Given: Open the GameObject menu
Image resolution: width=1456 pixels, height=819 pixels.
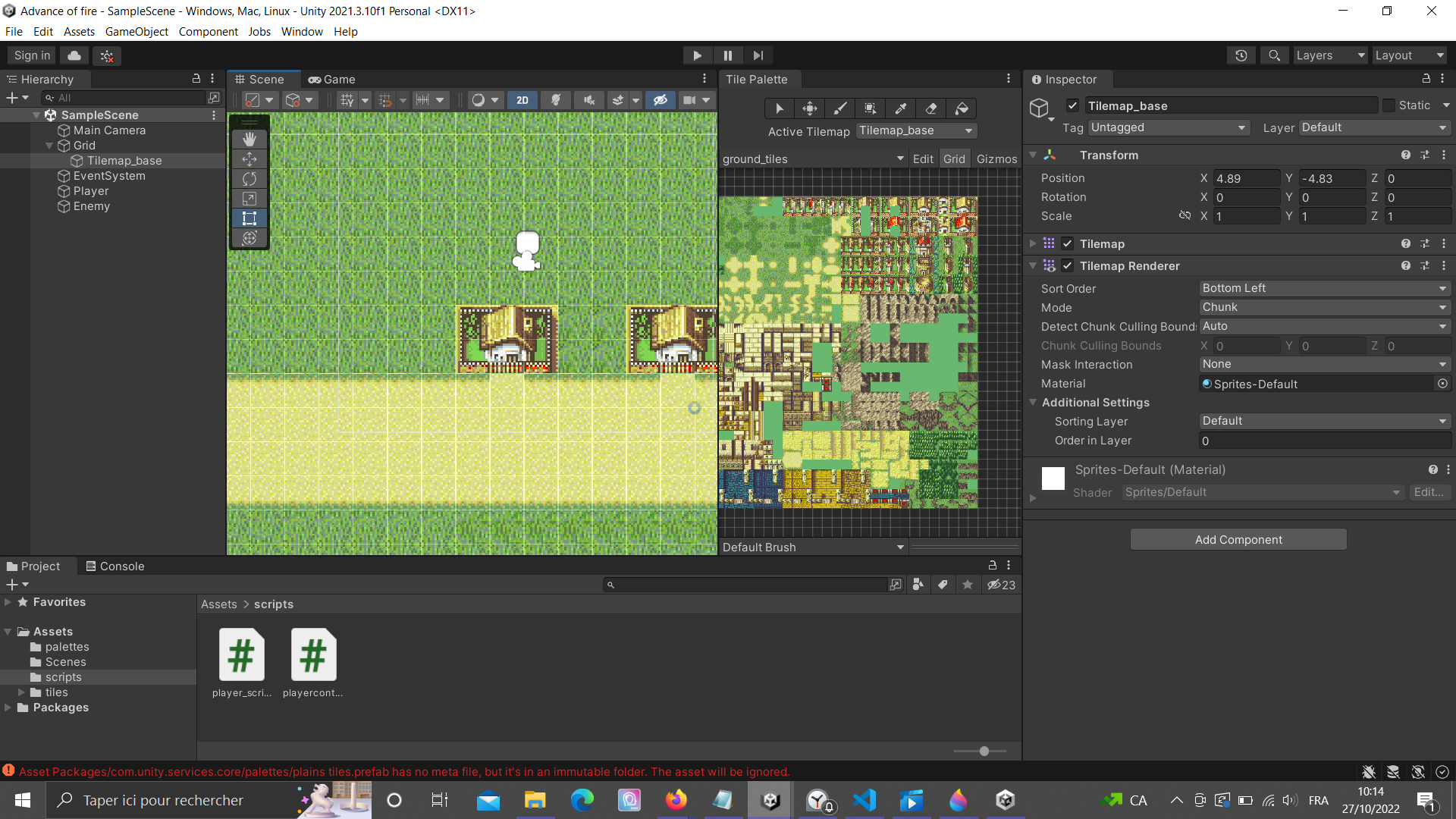Looking at the screenshot, I should coord(136,32).
